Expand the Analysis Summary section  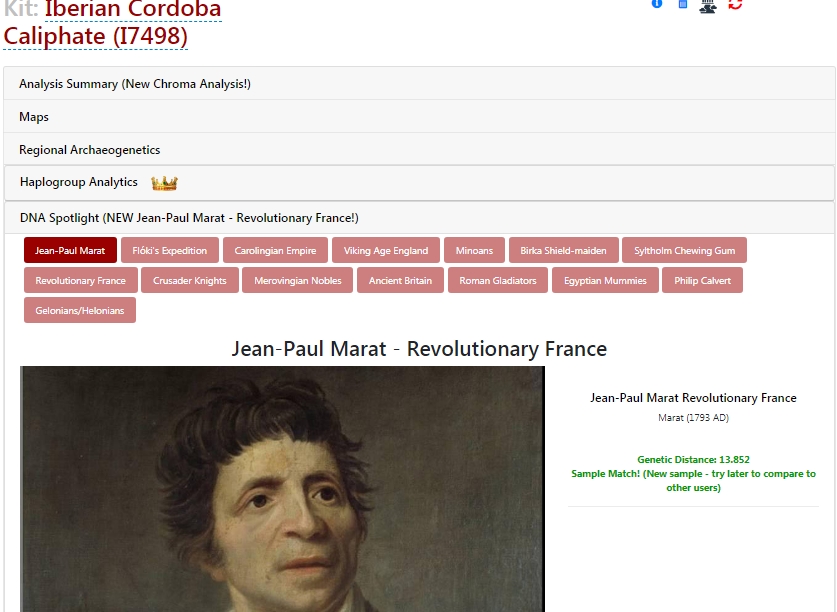click(419, 84)
